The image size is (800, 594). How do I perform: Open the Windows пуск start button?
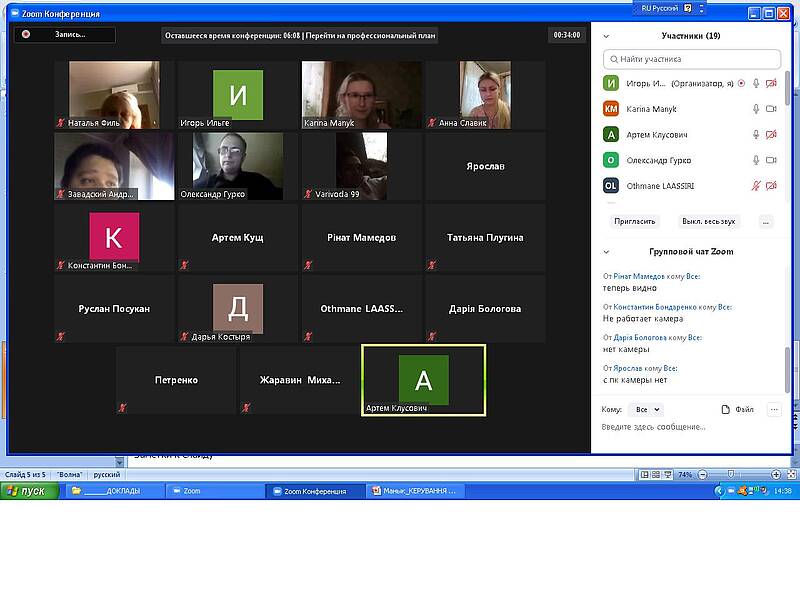(30, 491)
